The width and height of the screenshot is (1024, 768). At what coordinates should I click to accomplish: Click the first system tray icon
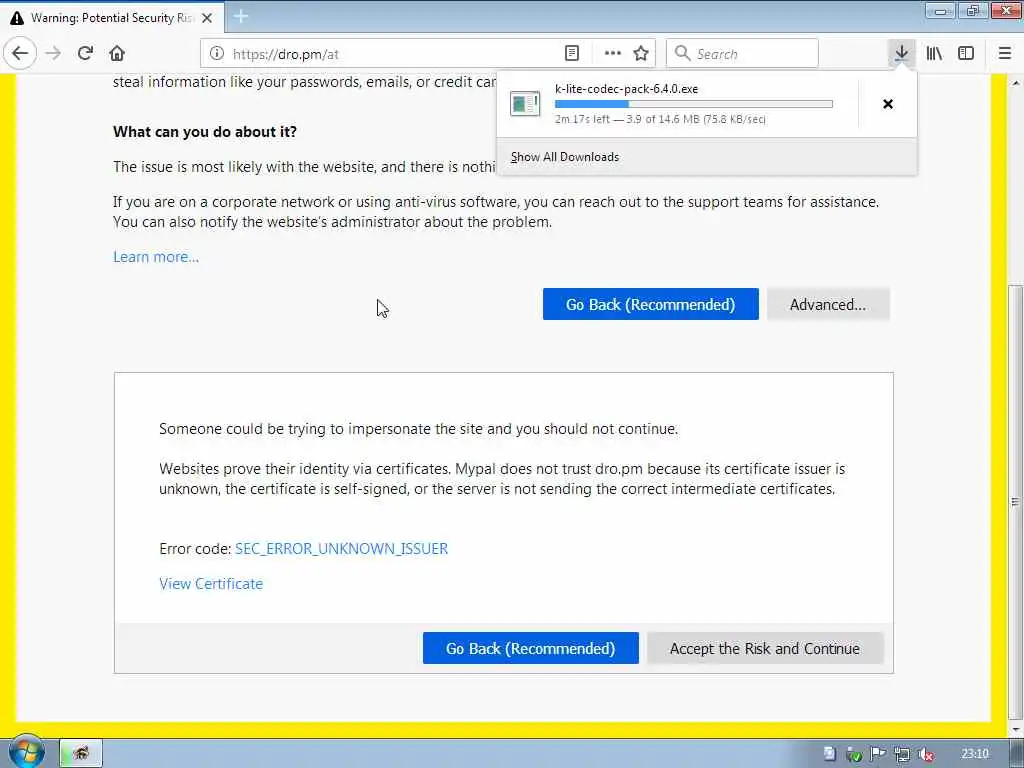click(829, 754)
